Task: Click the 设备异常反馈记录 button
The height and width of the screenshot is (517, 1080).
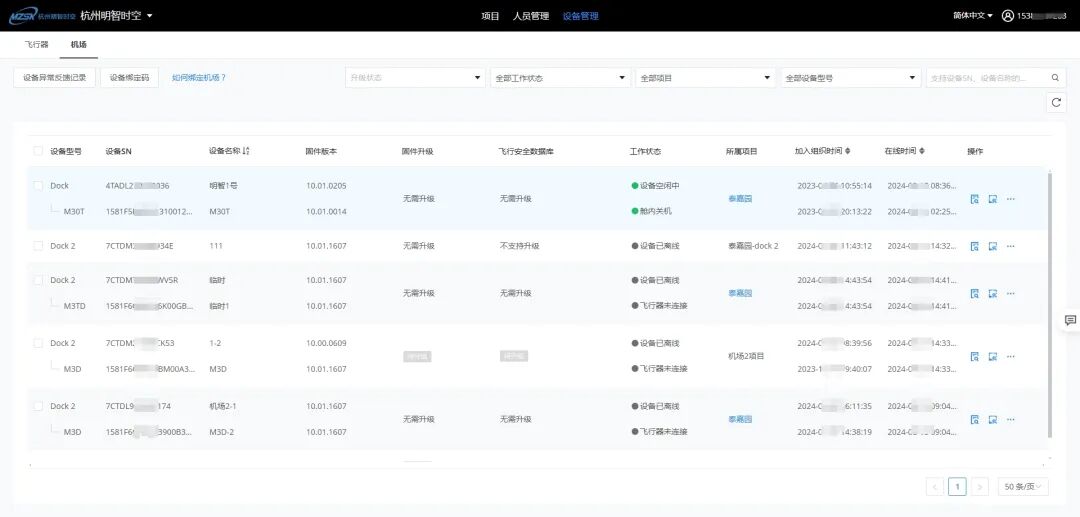Action: click(54, 78)
